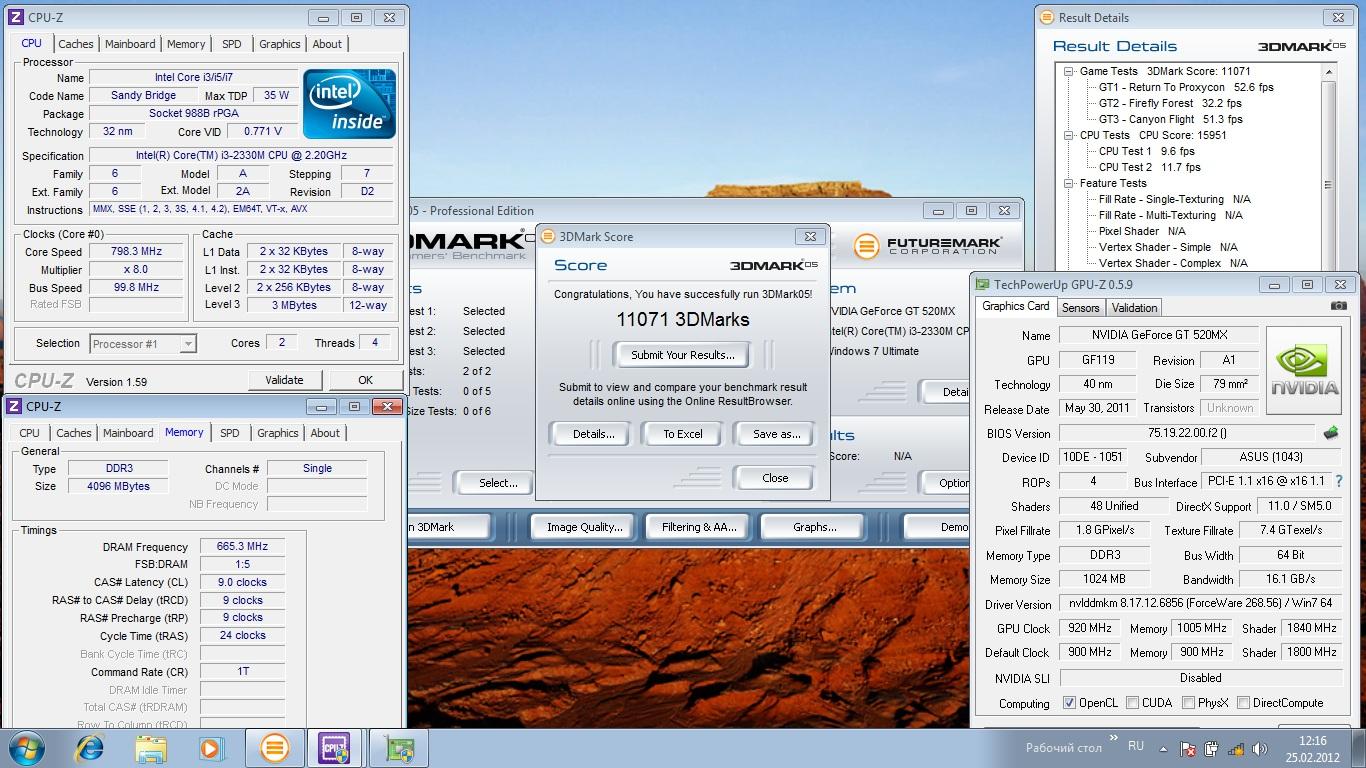Click the Result Details scrollbar up arrow
This screenshot has width=1366, height=768.
[x=1329, y=71]
